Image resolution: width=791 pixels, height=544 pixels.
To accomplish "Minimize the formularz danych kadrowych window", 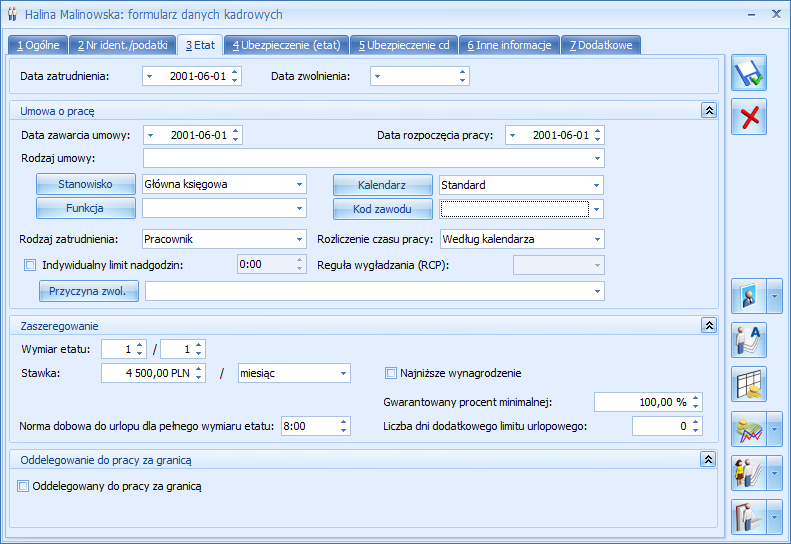I will tap(752, 15).
